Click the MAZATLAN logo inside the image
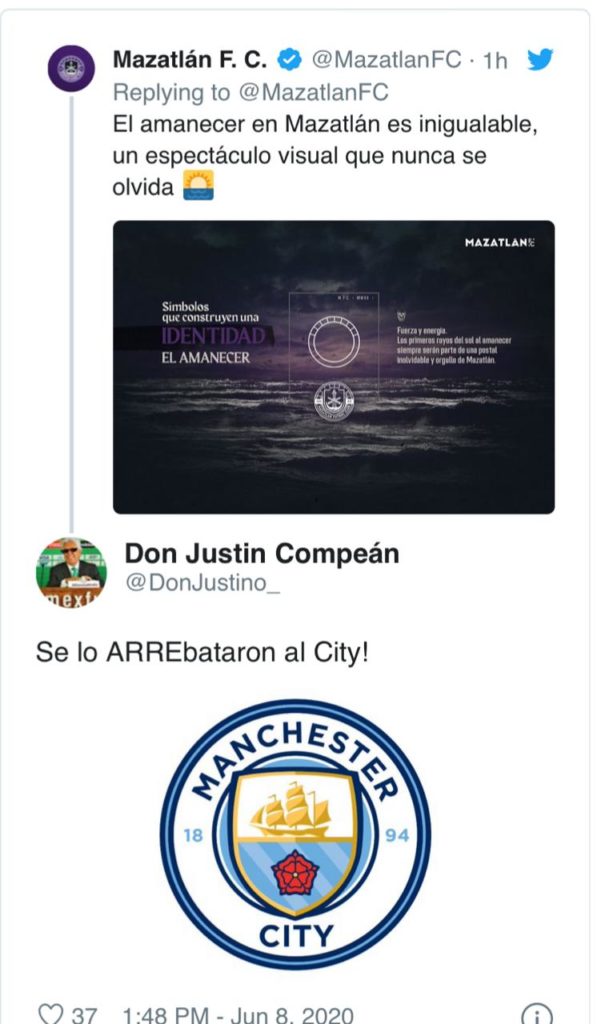Image resolution: width=597 pixels, height=1024 pixels. pyautogui.click(x=500, y=242)
